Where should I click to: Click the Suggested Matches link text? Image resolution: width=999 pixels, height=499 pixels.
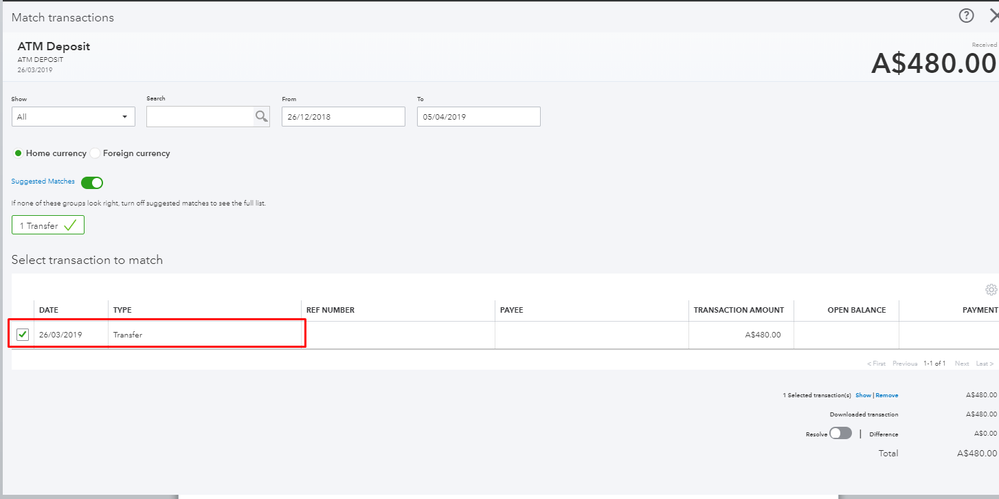pos(43,182)
